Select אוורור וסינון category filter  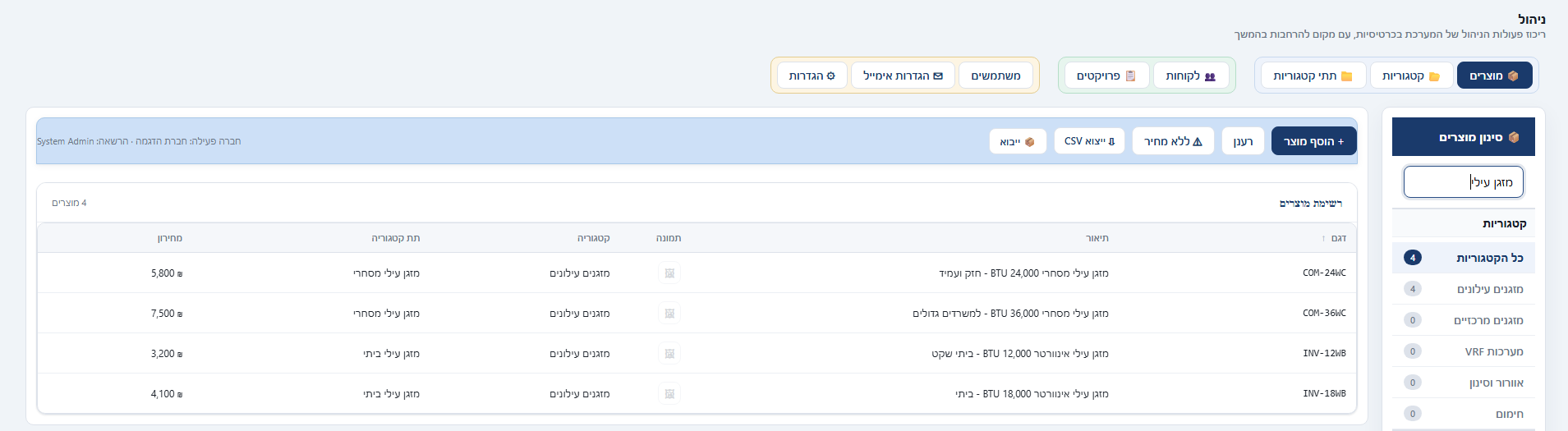tap(1464, 383)
